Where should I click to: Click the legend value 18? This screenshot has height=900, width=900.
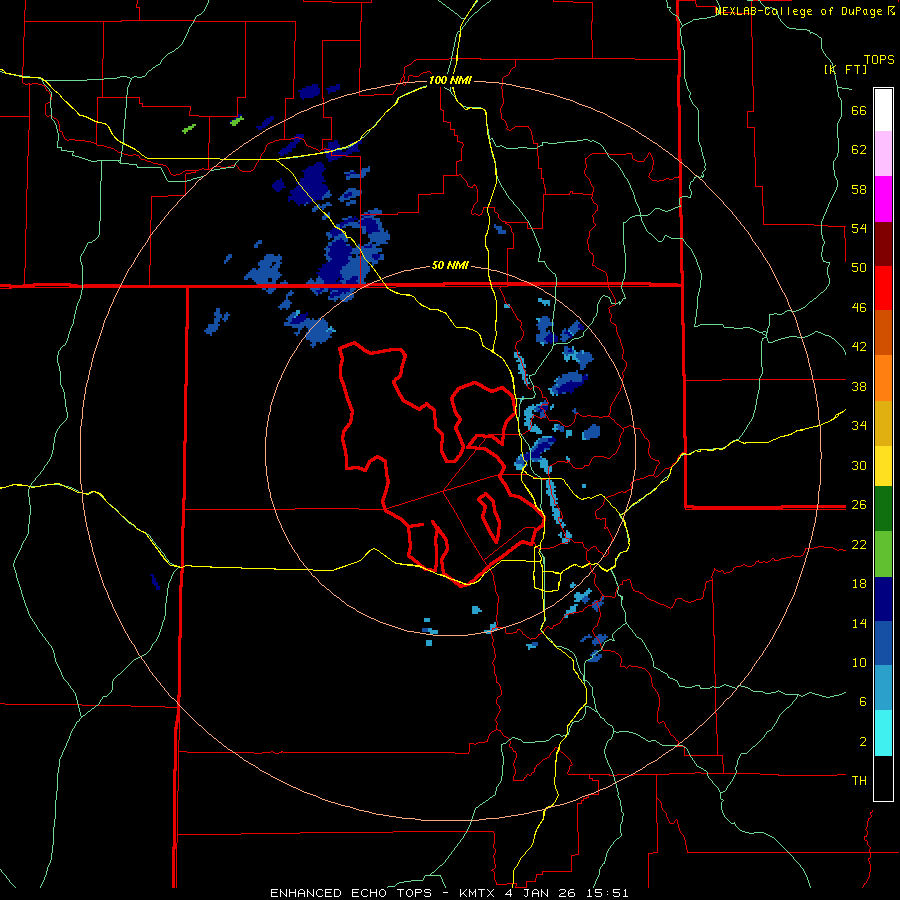(859, 584)
